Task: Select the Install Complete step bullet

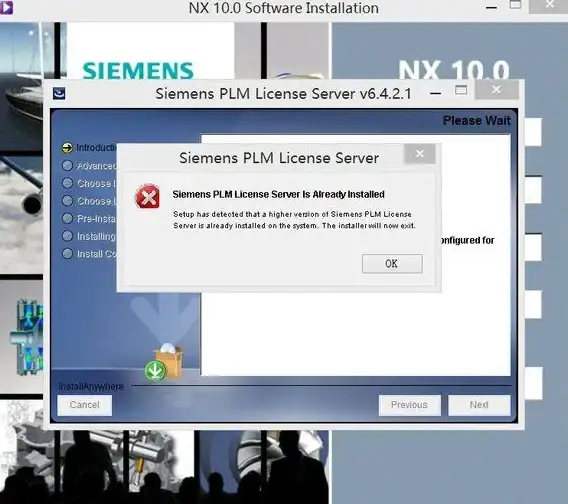Action: tap(67, 253)
